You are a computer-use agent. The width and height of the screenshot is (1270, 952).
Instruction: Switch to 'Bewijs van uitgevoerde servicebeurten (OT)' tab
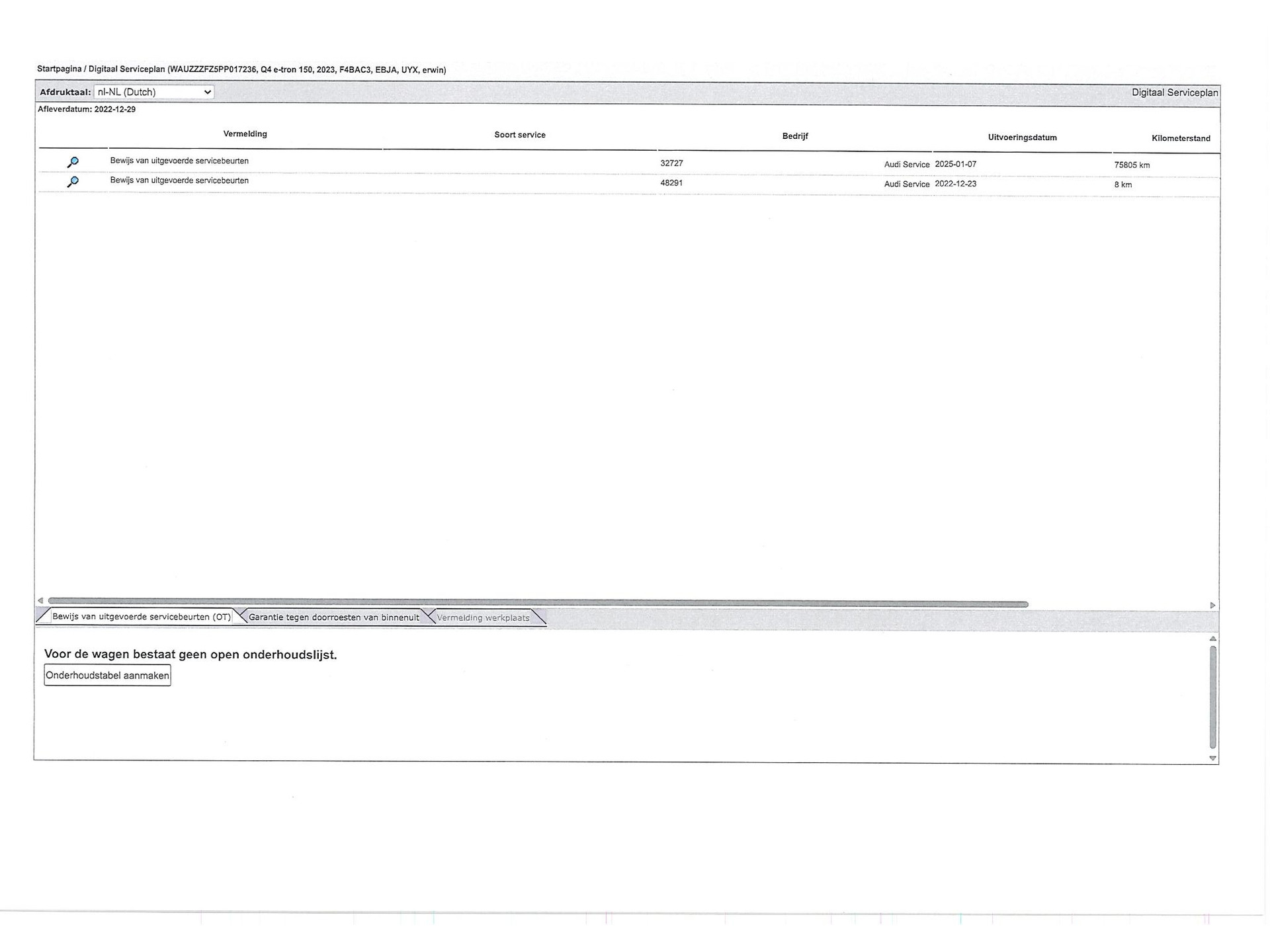141,617
